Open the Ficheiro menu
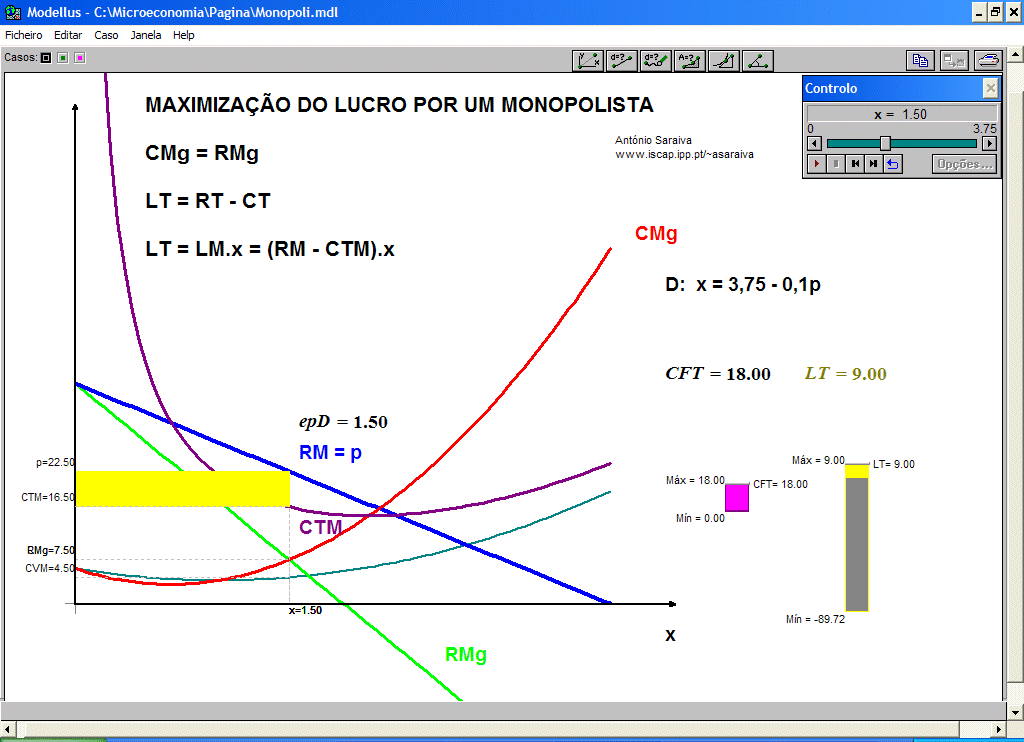This screenshot has width=1024, height=742. click(24, 35)
